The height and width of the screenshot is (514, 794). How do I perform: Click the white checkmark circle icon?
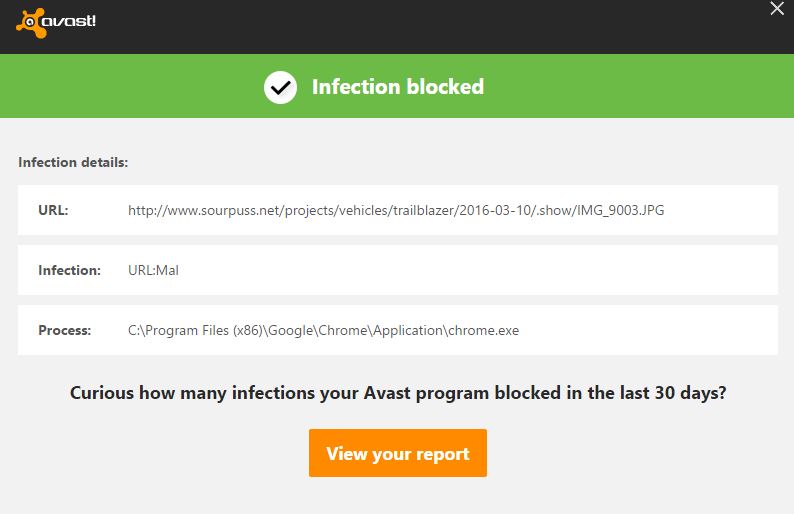[x=281, y=87]
